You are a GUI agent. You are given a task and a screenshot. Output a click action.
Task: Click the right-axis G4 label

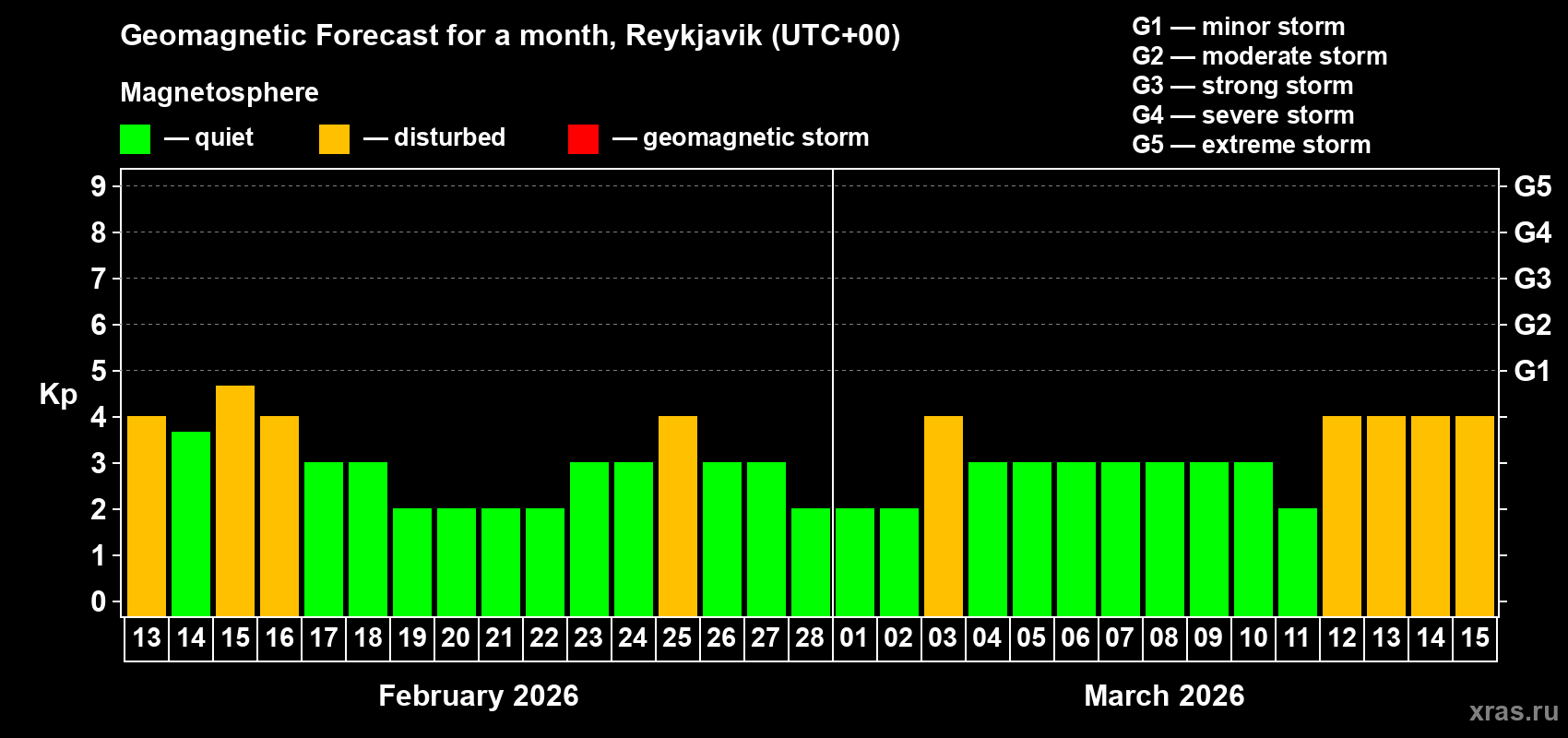point(1533,232)
